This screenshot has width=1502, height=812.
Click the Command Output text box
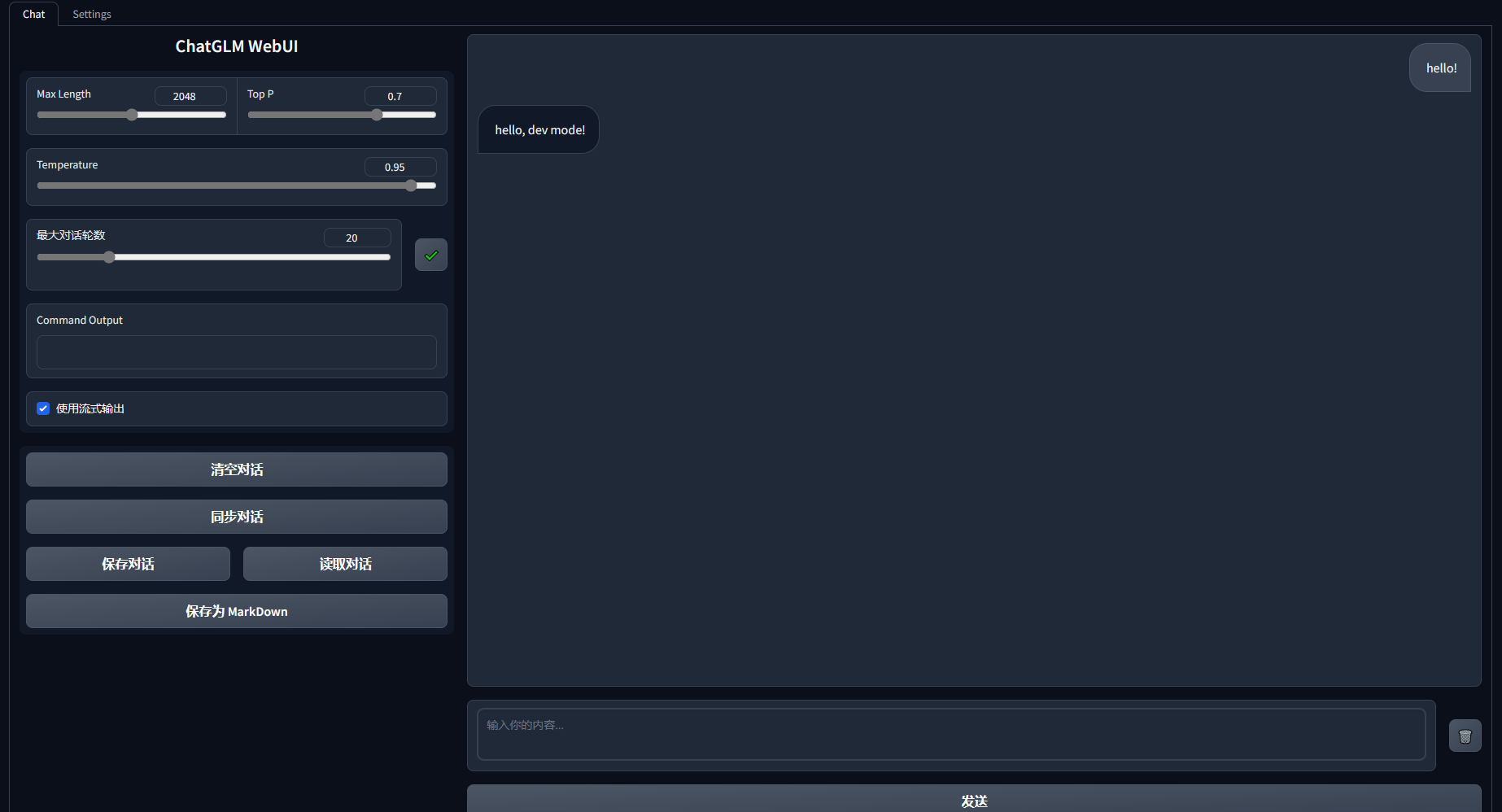click(237, 352)
